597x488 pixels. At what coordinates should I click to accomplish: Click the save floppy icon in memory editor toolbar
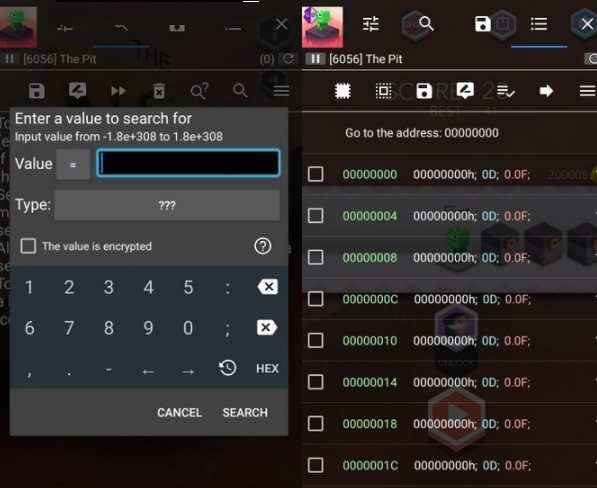tap(424, 91)
